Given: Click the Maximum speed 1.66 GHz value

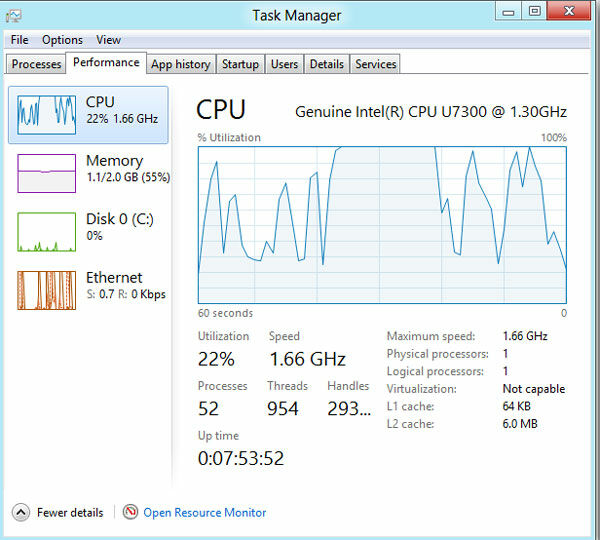Looking at the screenshot, I should coord(525,336).
